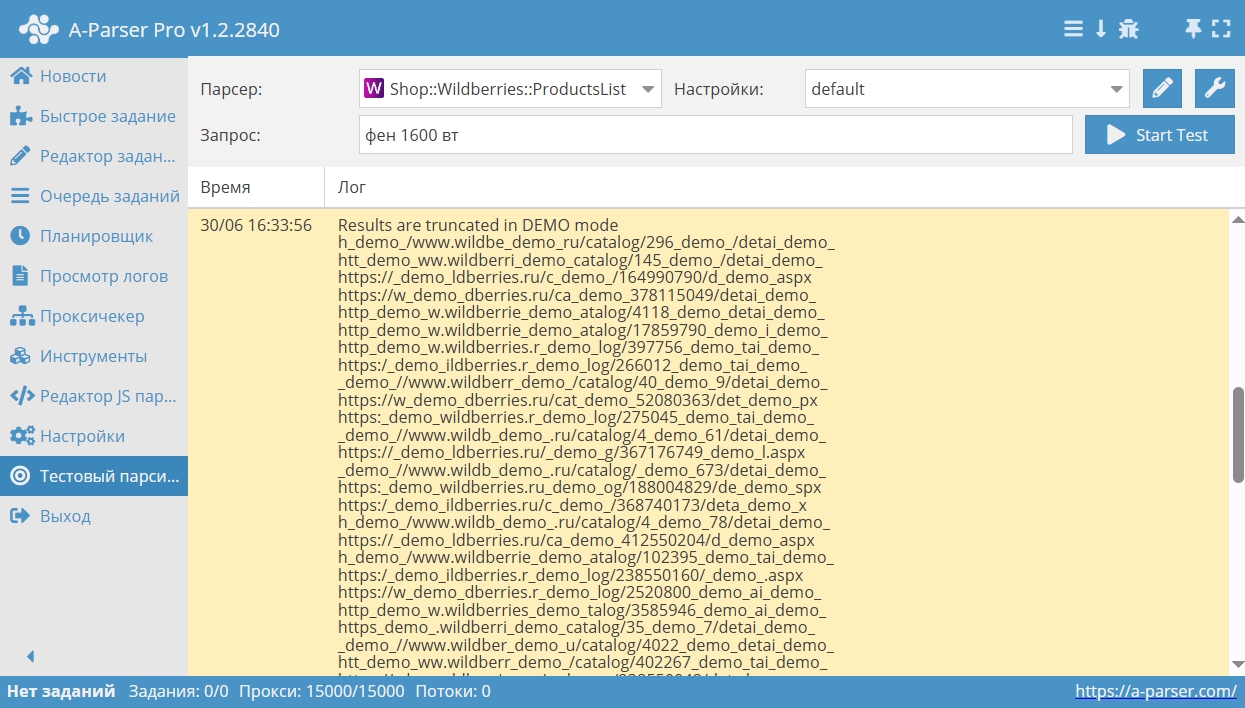Open the hamburger menu icon in the header

coord(1072,29)
